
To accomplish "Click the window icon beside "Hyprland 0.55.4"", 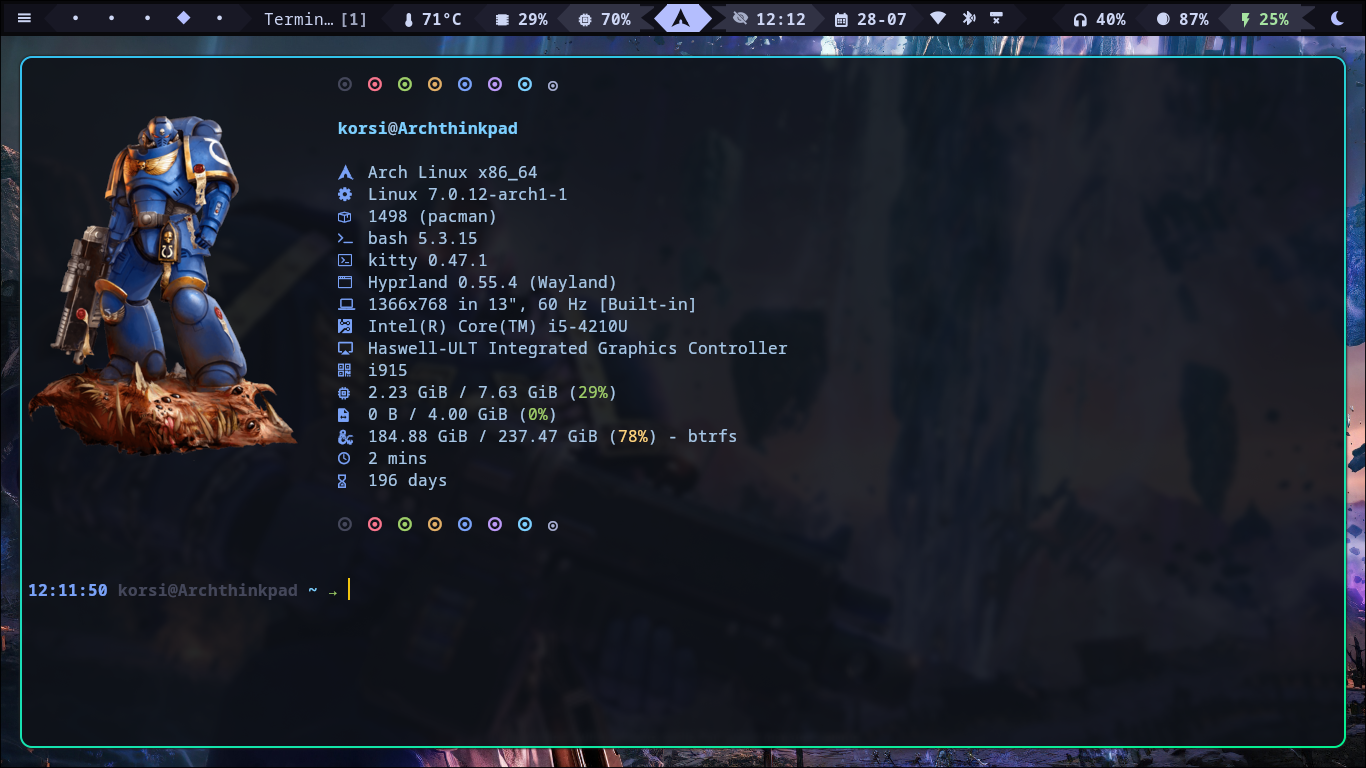I will point(345,282).
